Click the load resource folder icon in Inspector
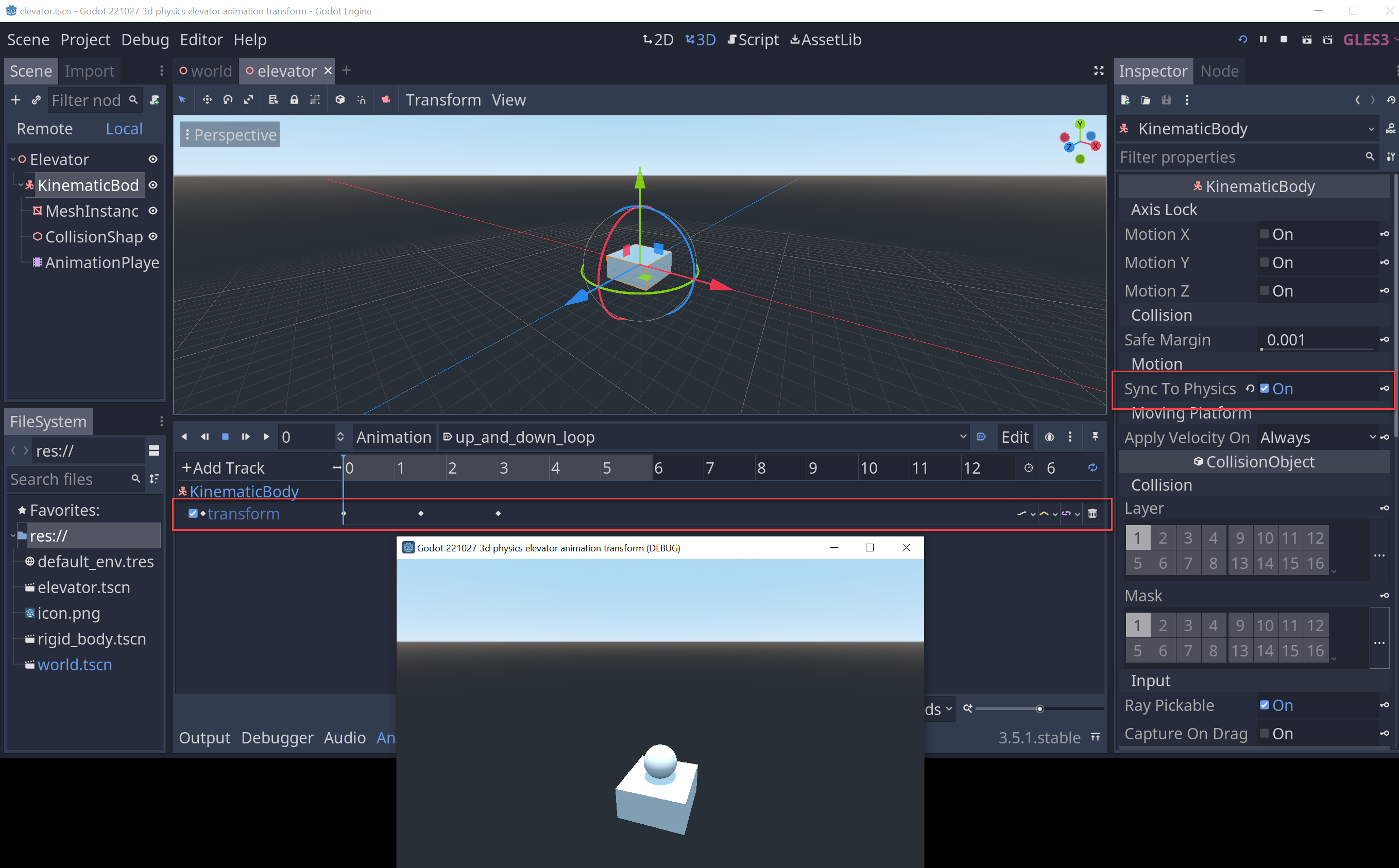This screenshot has height=868, width=1399. pos(1145,100)
